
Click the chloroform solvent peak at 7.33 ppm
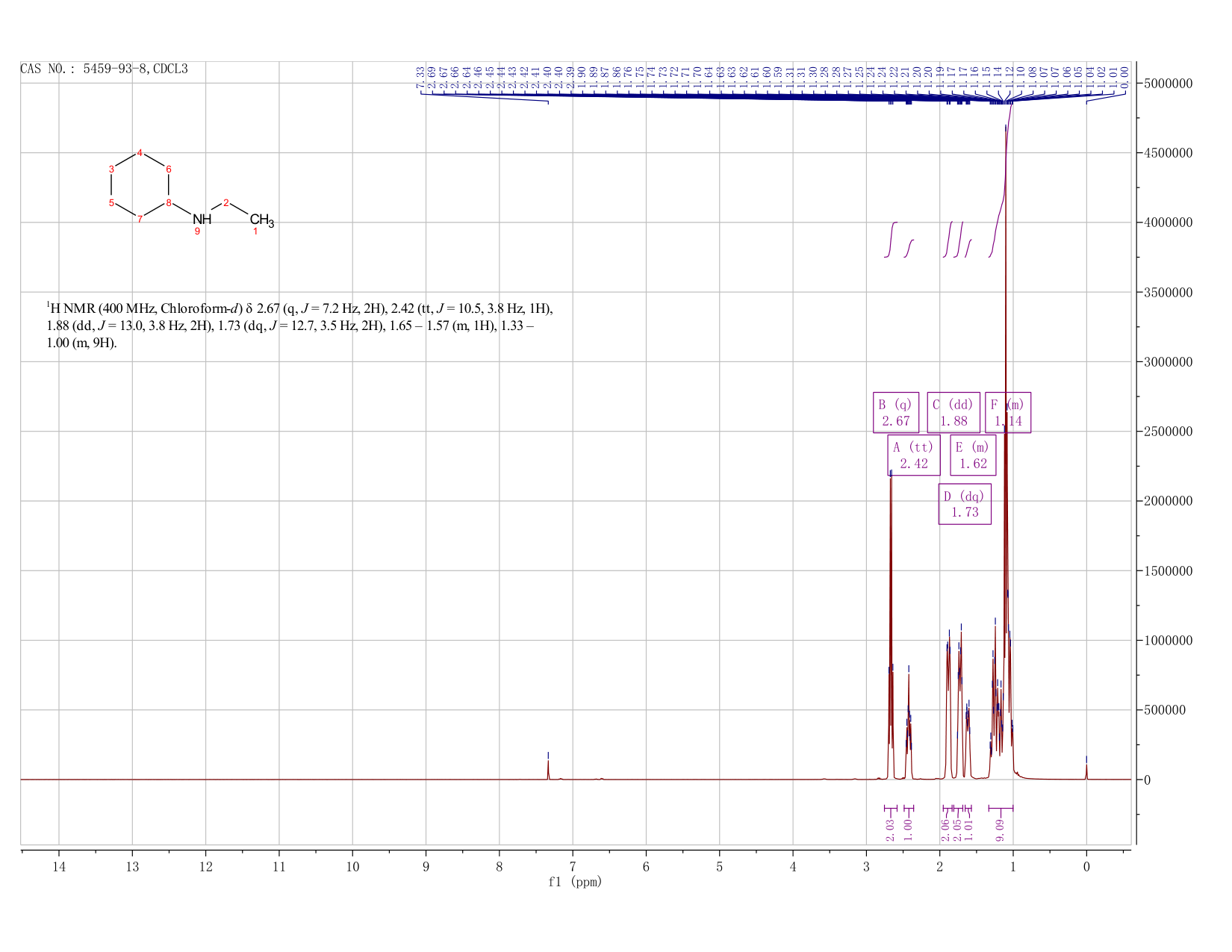coord(548,768)
